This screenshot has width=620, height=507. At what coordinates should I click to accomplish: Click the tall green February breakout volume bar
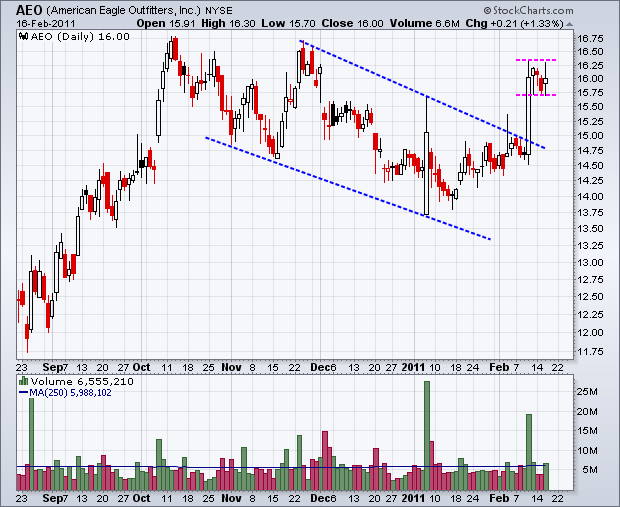click(529, 452)
